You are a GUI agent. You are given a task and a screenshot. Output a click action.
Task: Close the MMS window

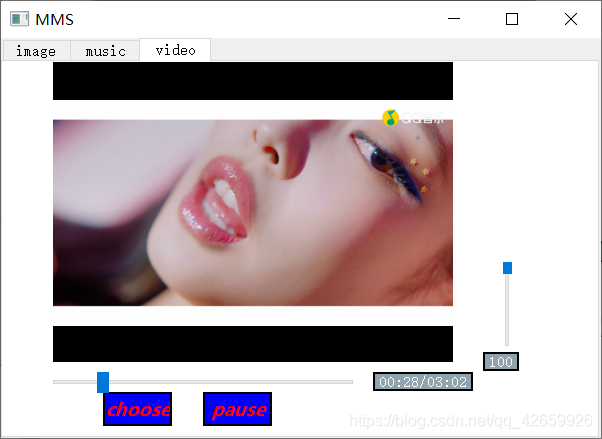[571, 18]
